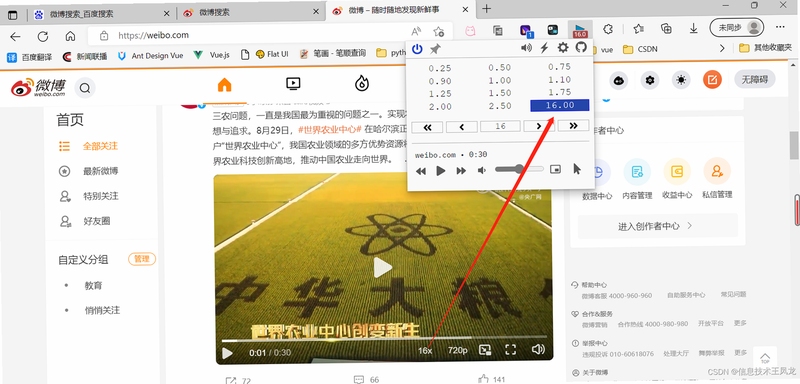This screenshot has width=800, height=384.
Task: Toggle picture-in-picture on the video player
Action: 485,350
